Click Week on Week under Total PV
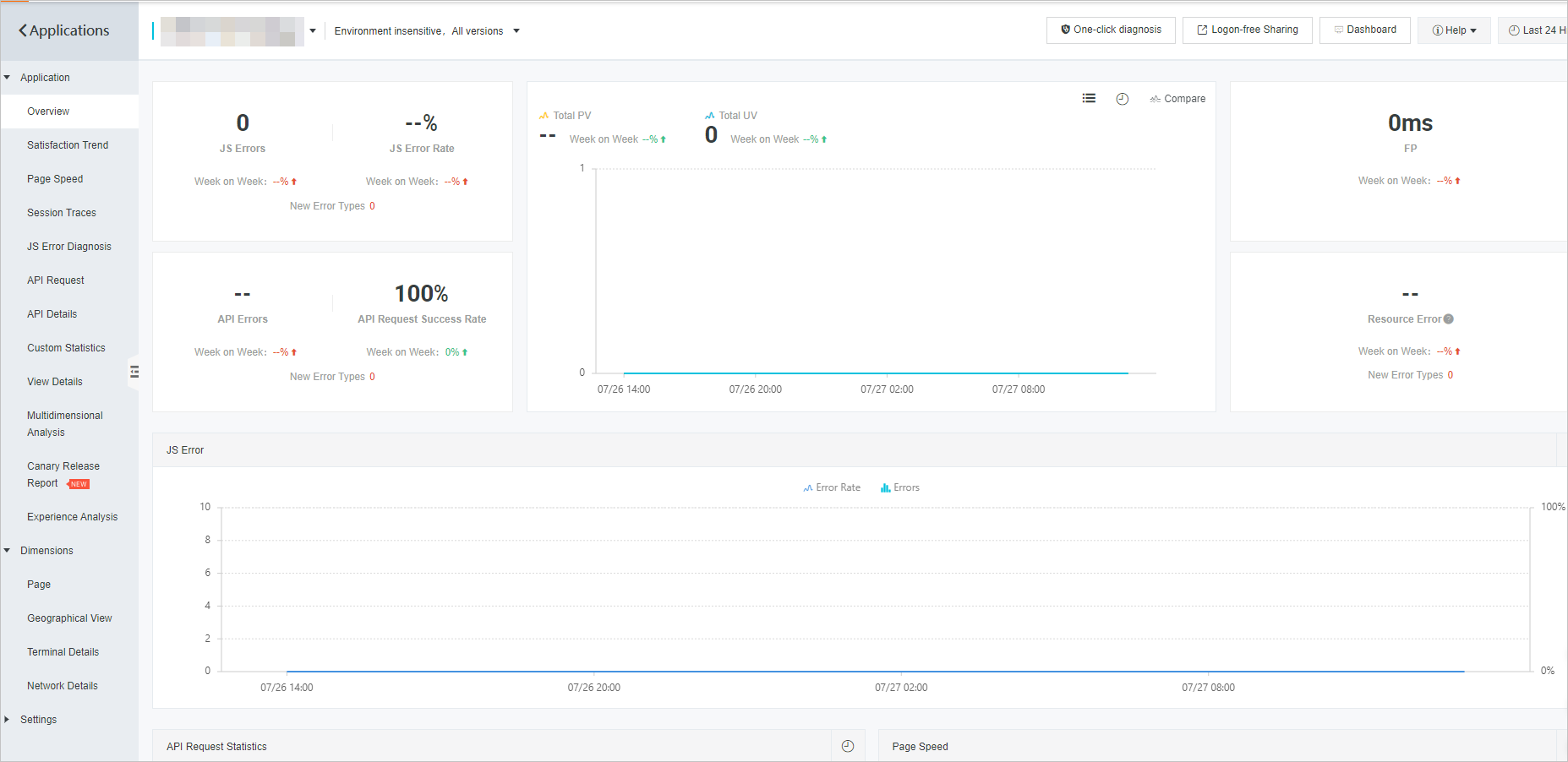Screen dimensions: 1568x762 point(618,139)
